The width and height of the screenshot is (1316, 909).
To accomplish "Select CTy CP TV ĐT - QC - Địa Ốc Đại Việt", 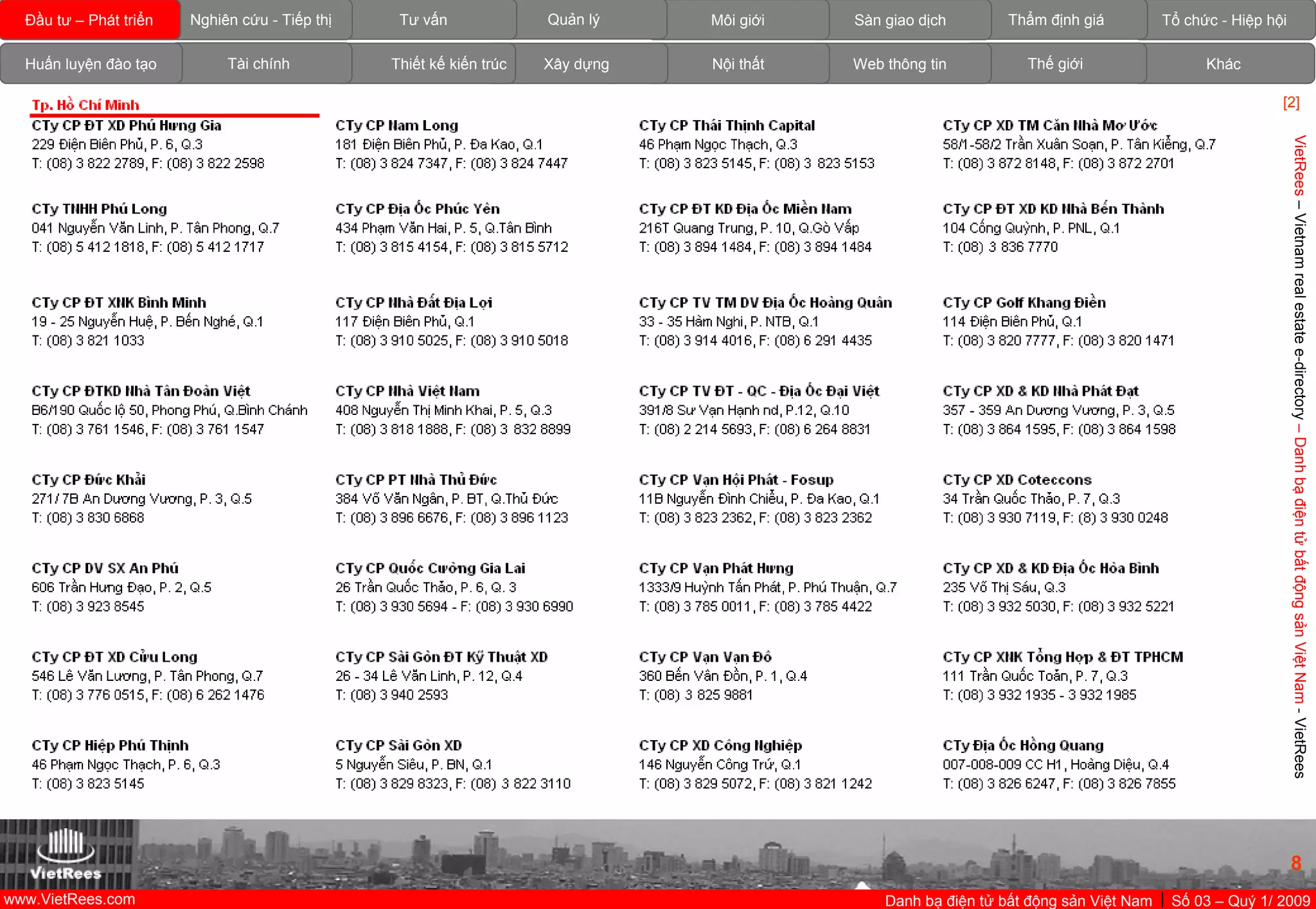I will point(759,391).
